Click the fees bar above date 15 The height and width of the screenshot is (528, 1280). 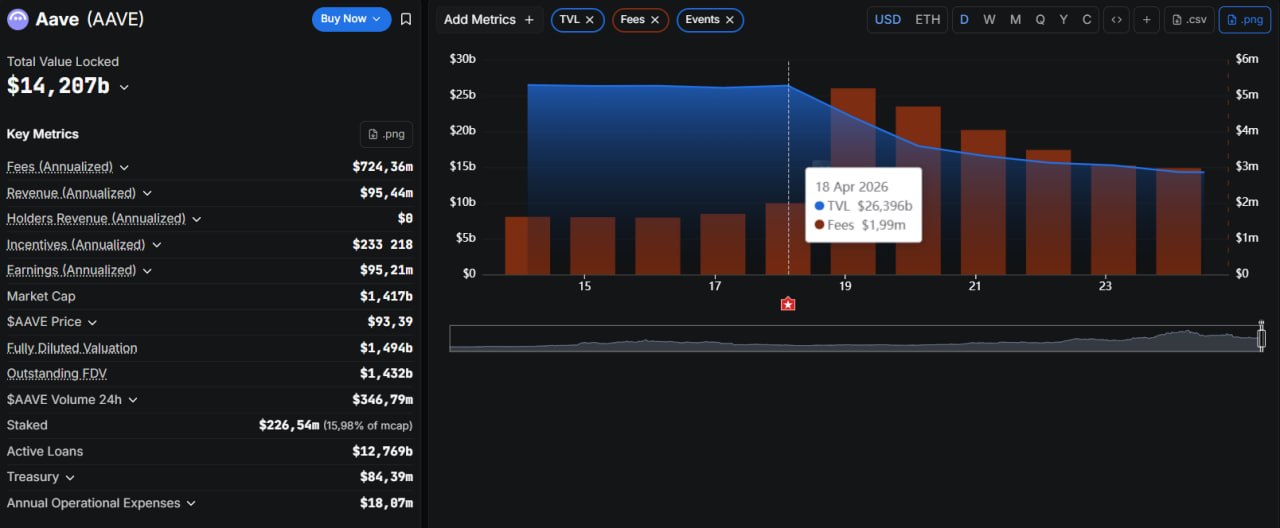pos(592,246)
